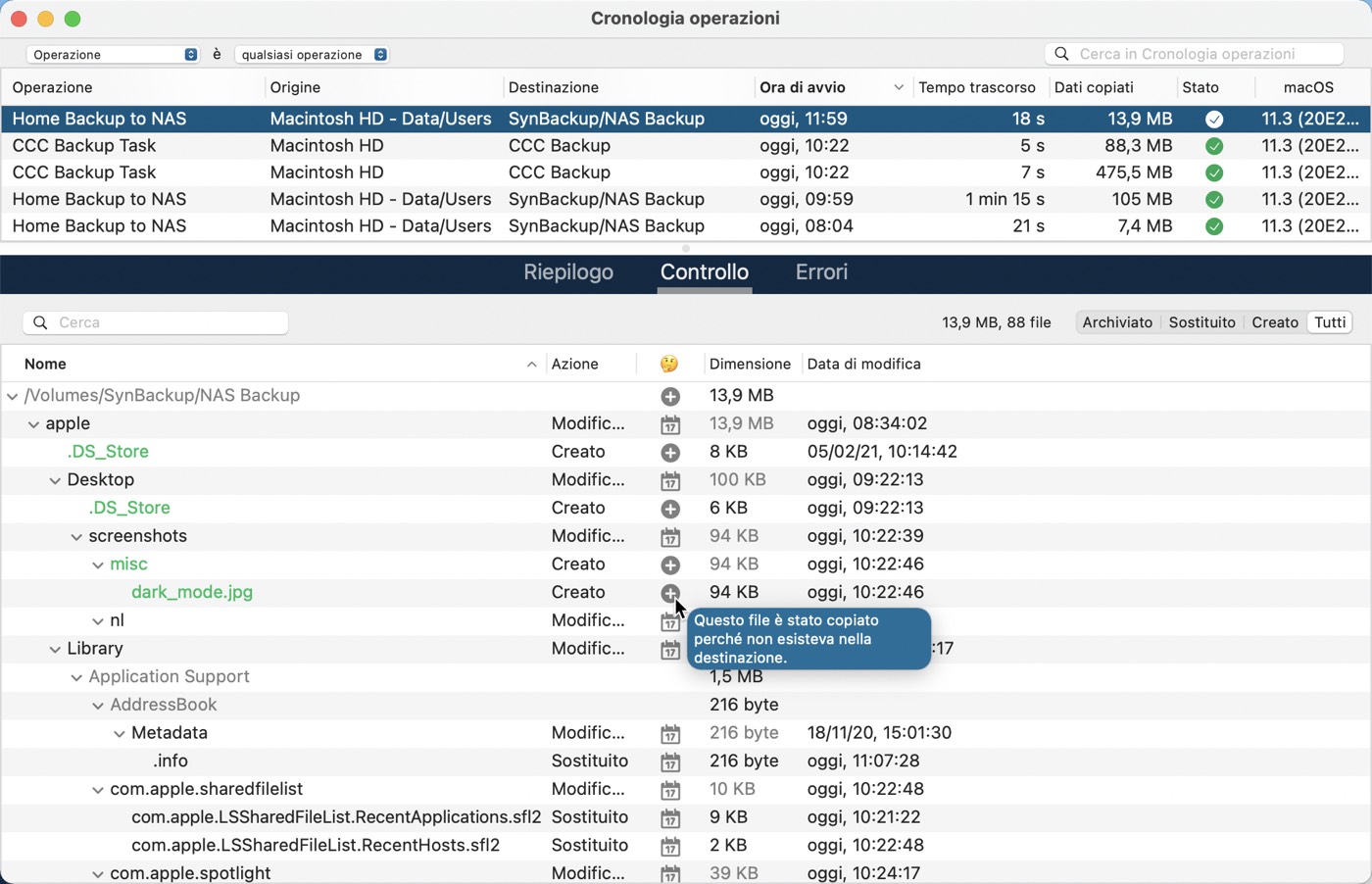The width and height of the screenshot is (1372, 884).
Task: Filter by Sostituito items
Action: pyautogui.click(x=1201, y=322)
